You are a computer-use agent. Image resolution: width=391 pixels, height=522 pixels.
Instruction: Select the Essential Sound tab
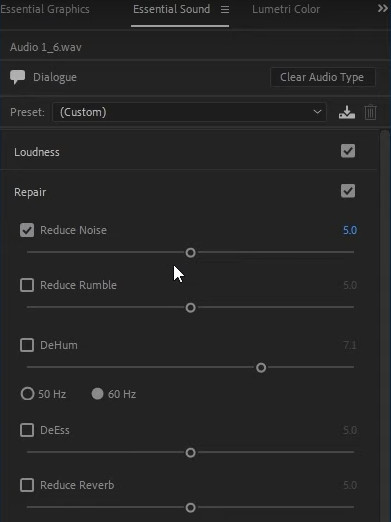[171, 9]
